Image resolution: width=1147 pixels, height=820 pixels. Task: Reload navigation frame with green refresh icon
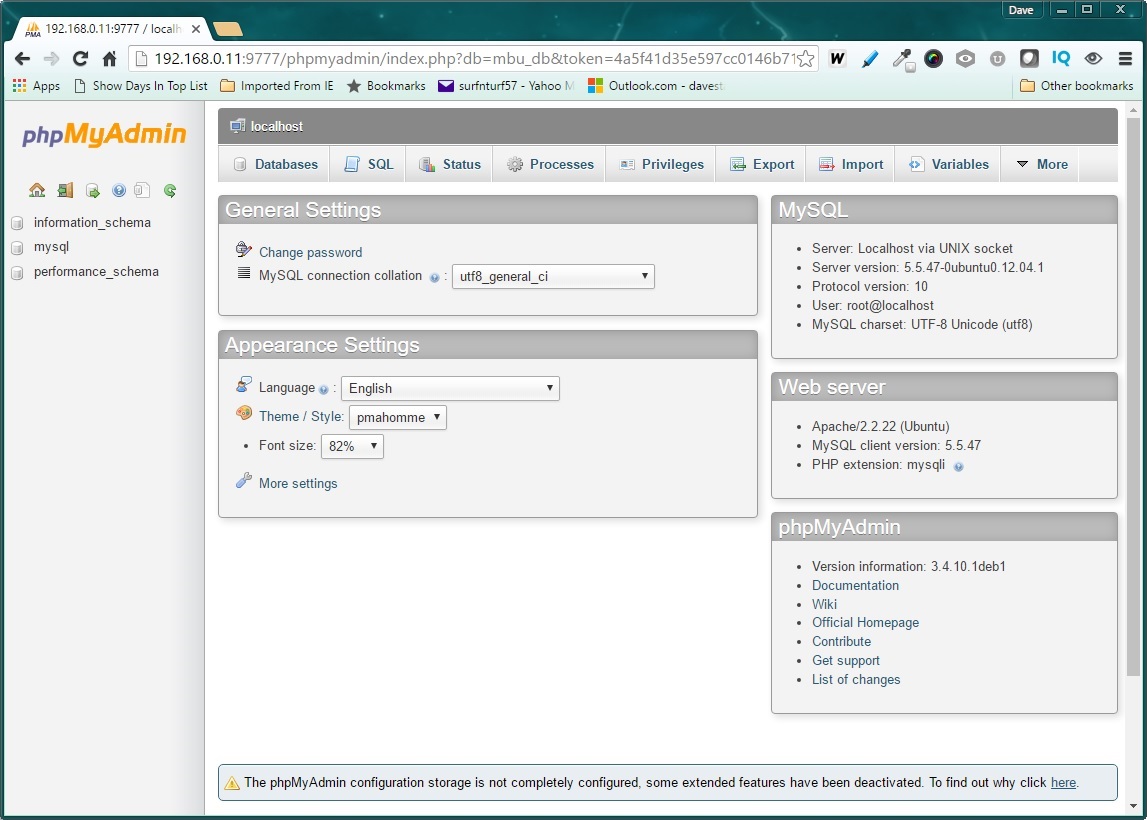170,191
